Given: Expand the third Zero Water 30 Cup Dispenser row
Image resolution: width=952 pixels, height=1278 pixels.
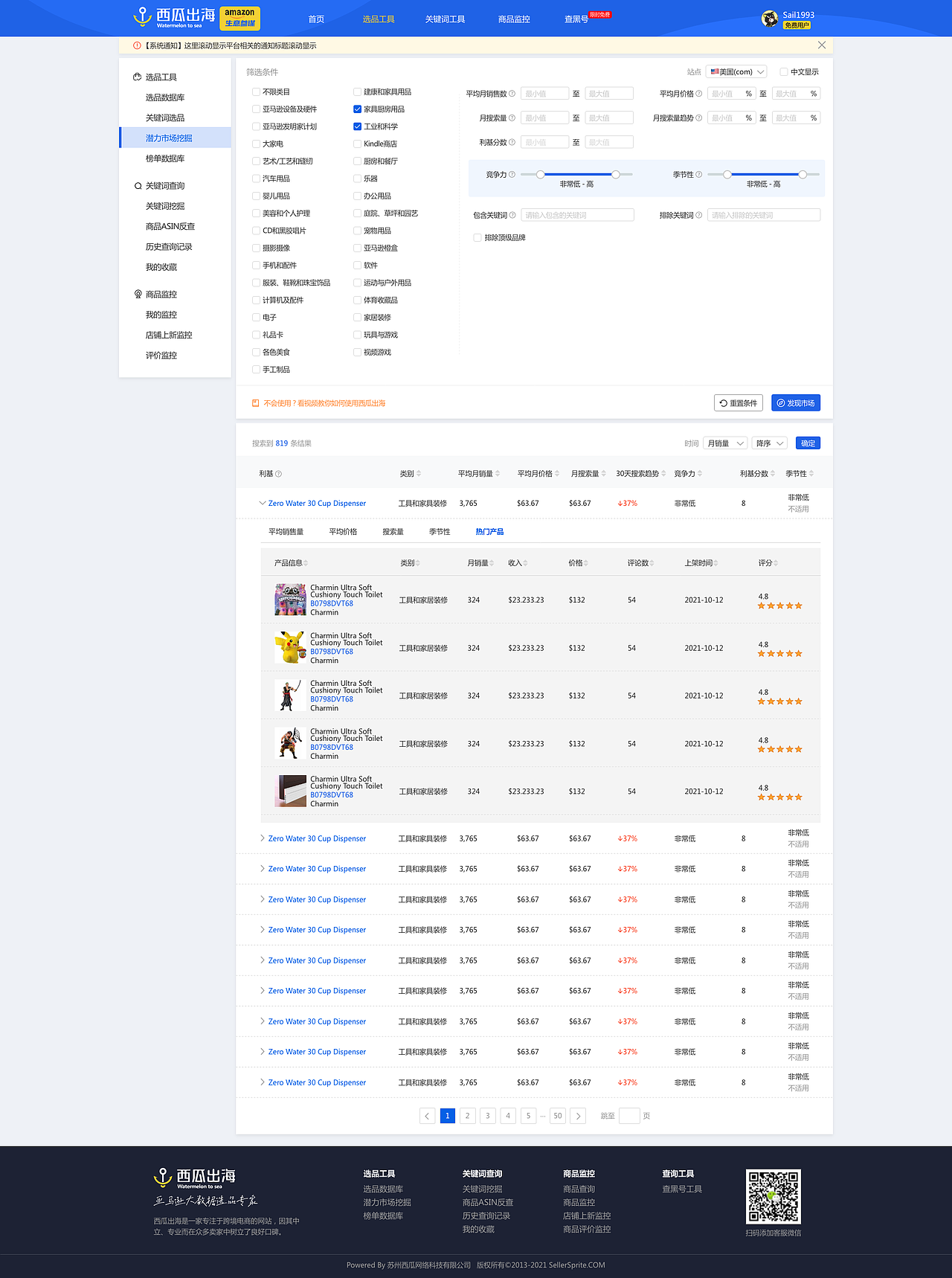Looking at the screenshot, I should (262, 869).
